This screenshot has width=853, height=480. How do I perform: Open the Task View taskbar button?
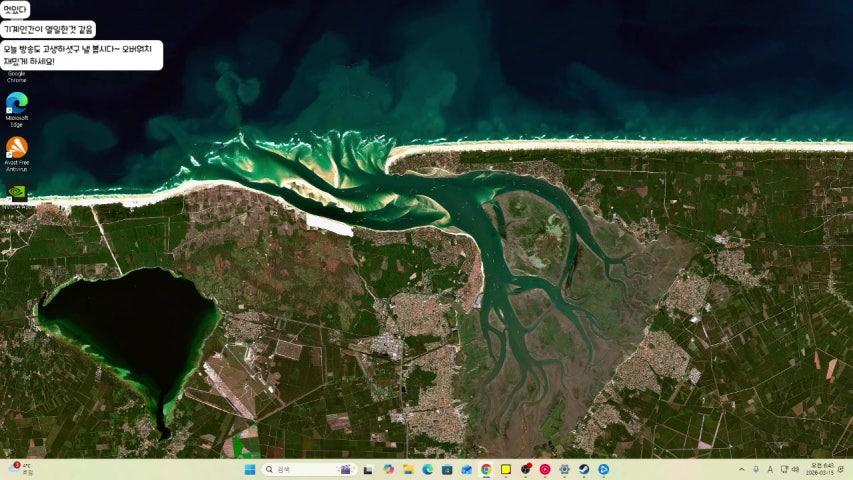[368, 469]
